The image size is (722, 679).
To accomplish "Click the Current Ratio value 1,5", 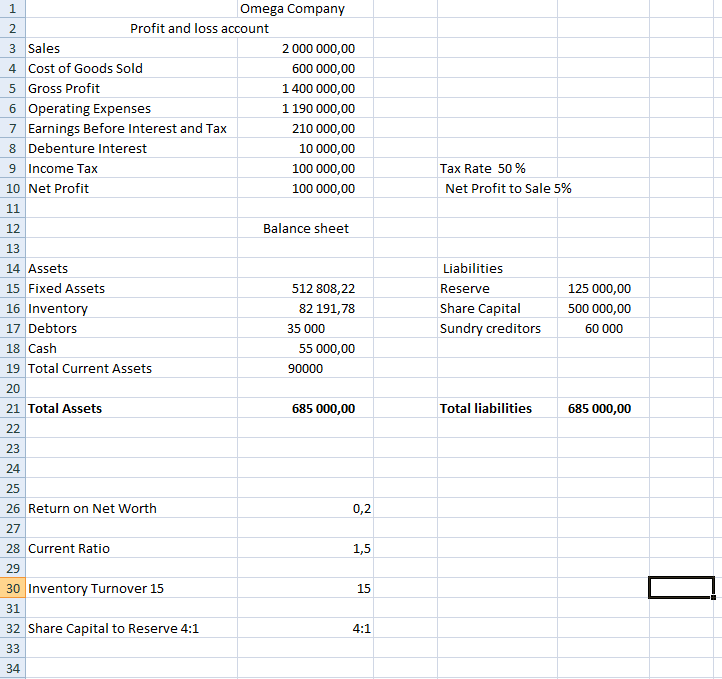I will click(x=361, y=548).
